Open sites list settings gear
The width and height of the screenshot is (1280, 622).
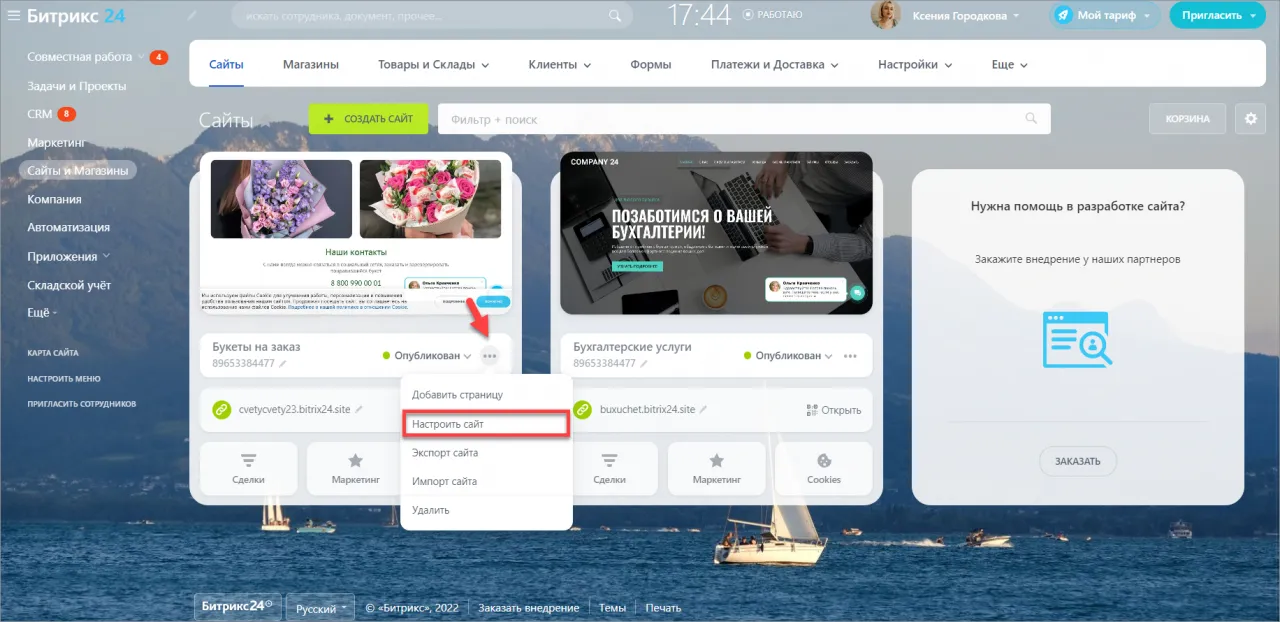[1249, 118]
